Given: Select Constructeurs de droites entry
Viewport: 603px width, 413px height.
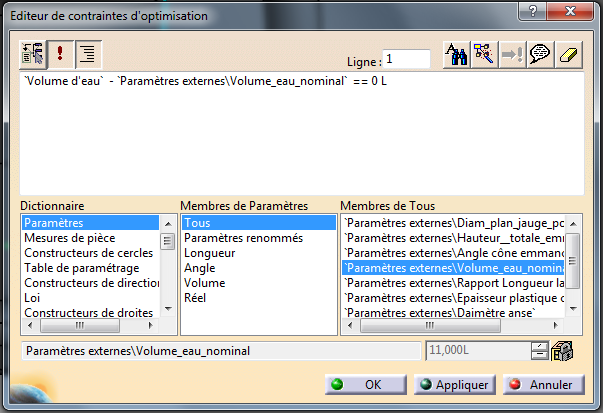Looking at the screenshot, I should (90, 313).
